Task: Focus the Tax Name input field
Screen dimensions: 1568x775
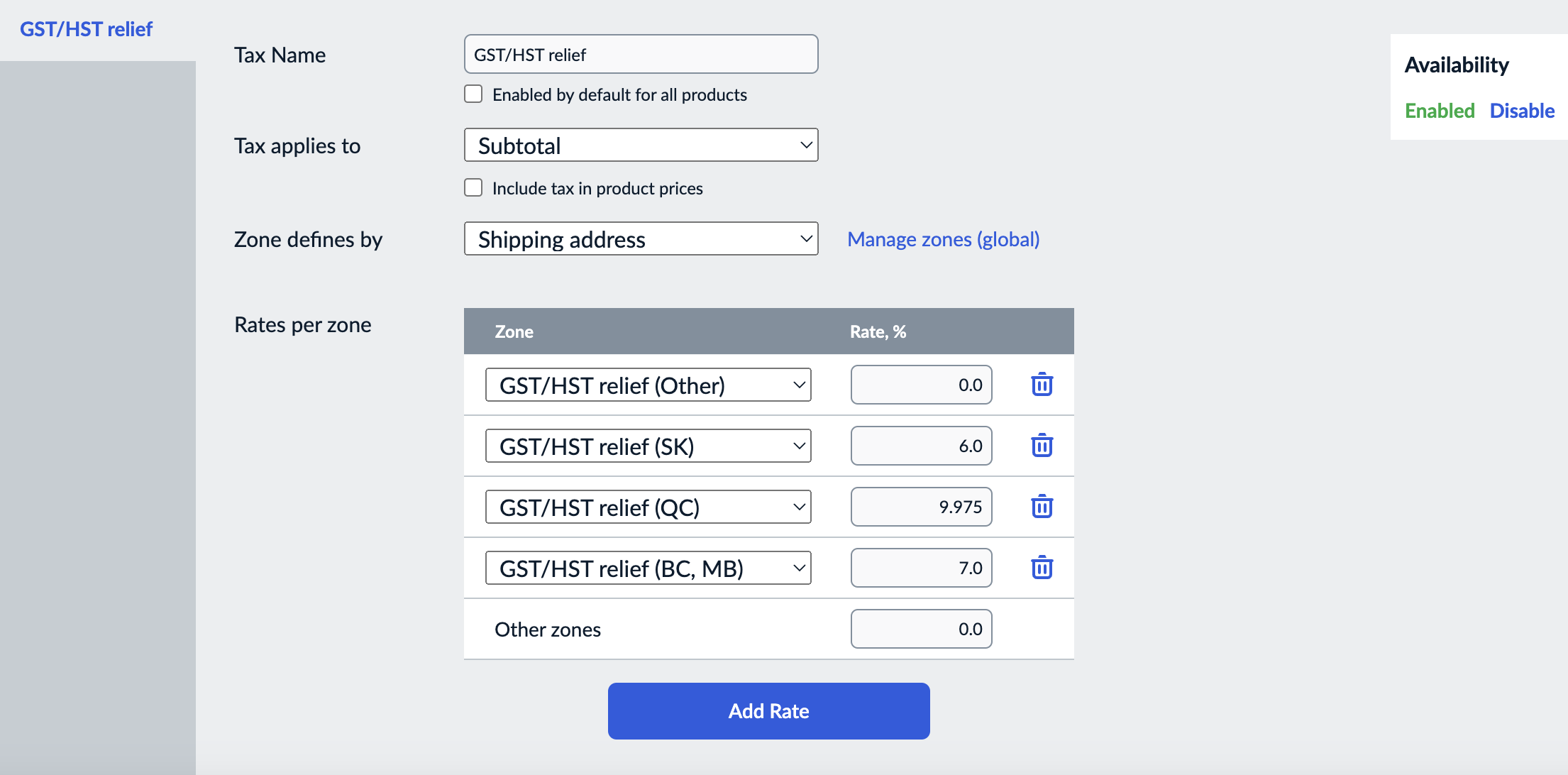Action: (641, 55)
